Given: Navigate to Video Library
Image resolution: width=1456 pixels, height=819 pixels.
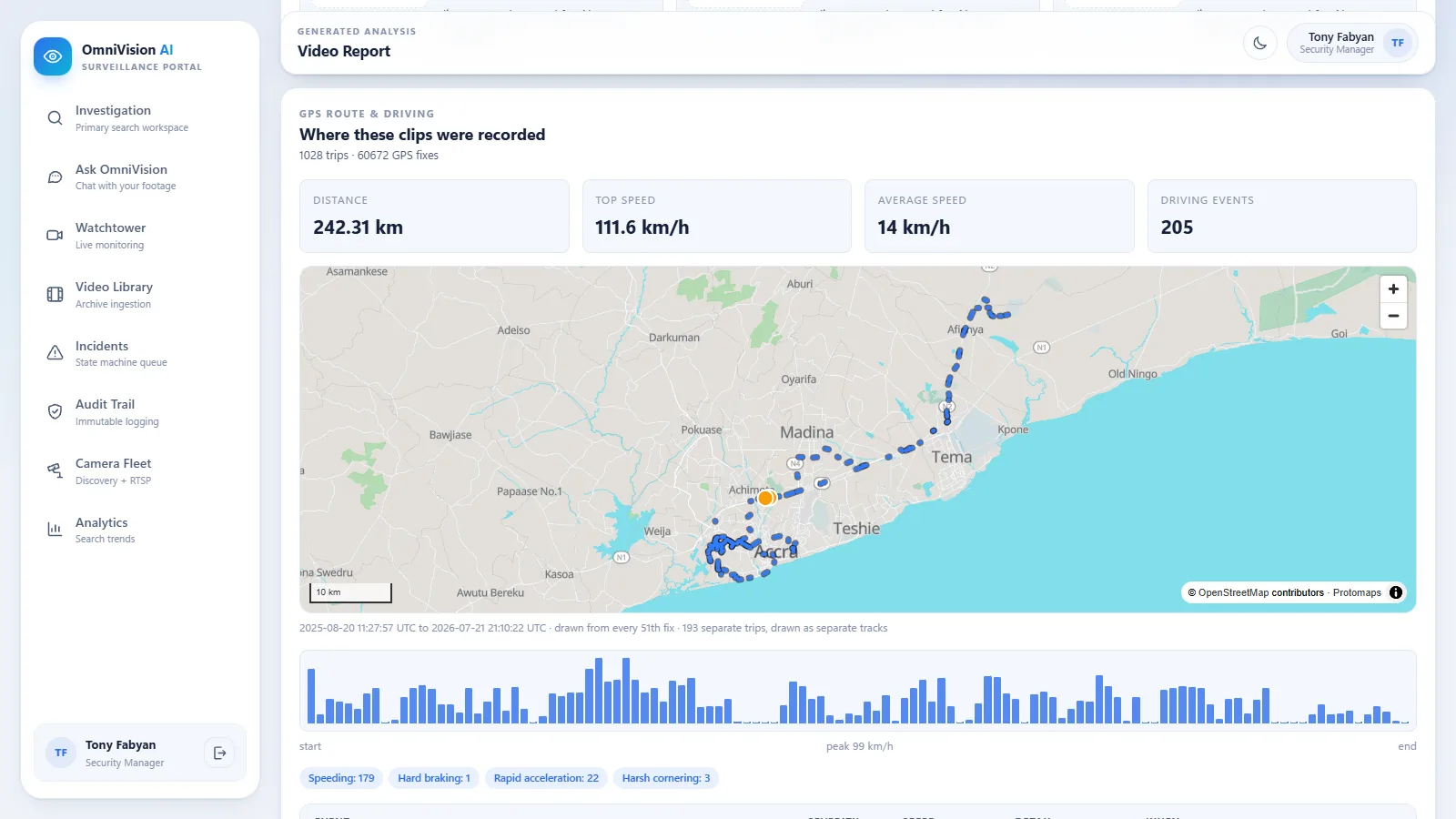Looking at the screenshot, I should point(140,294).
